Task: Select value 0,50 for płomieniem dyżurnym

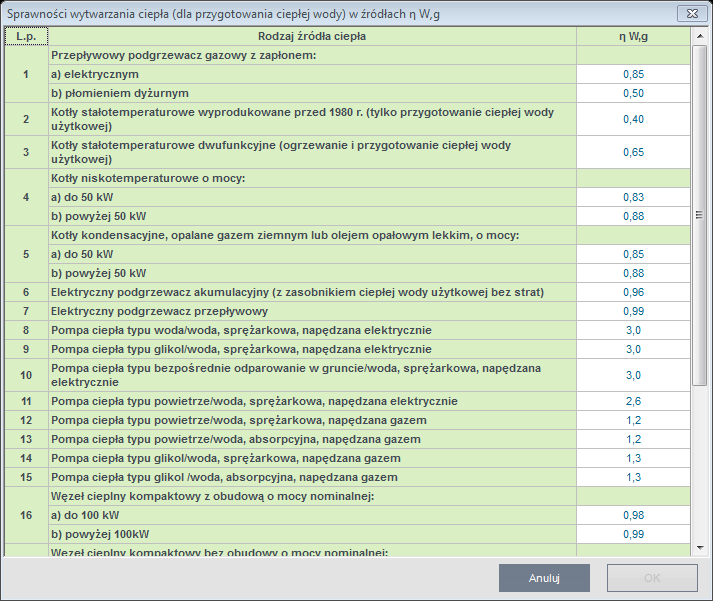Action: coord(633,93)
